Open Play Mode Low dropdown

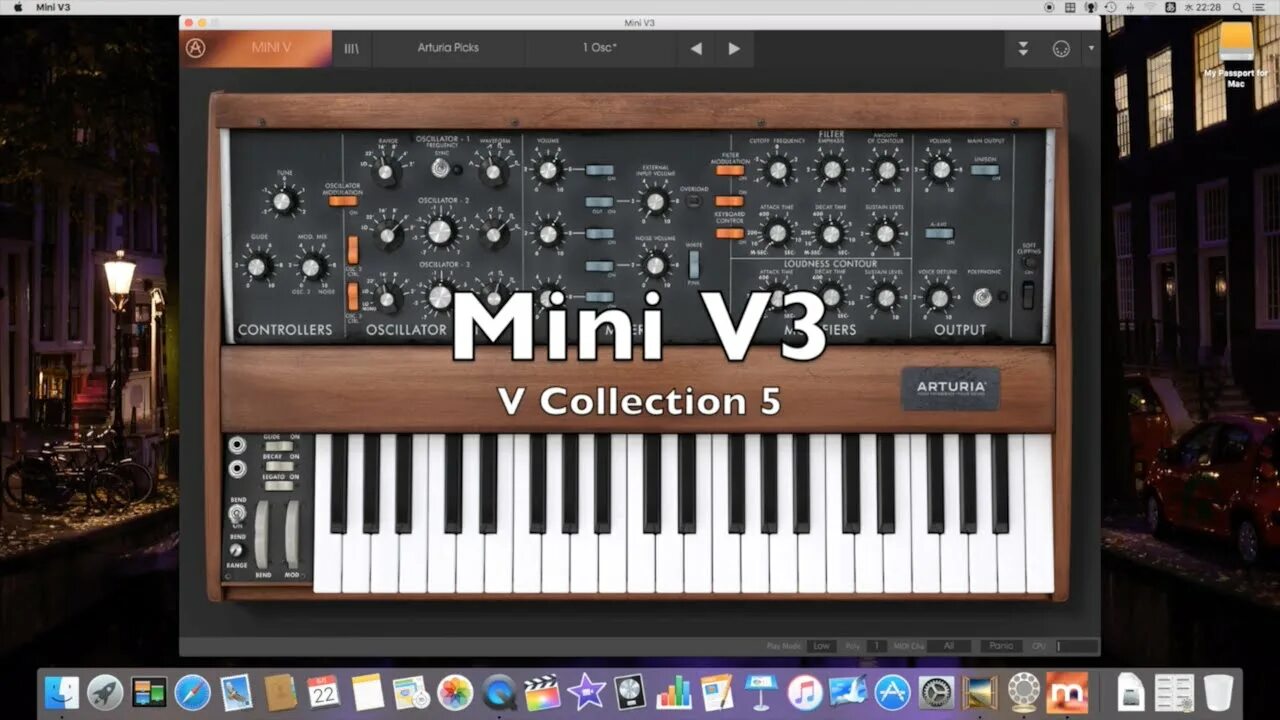pyautogui.click(x=822, y=646)
